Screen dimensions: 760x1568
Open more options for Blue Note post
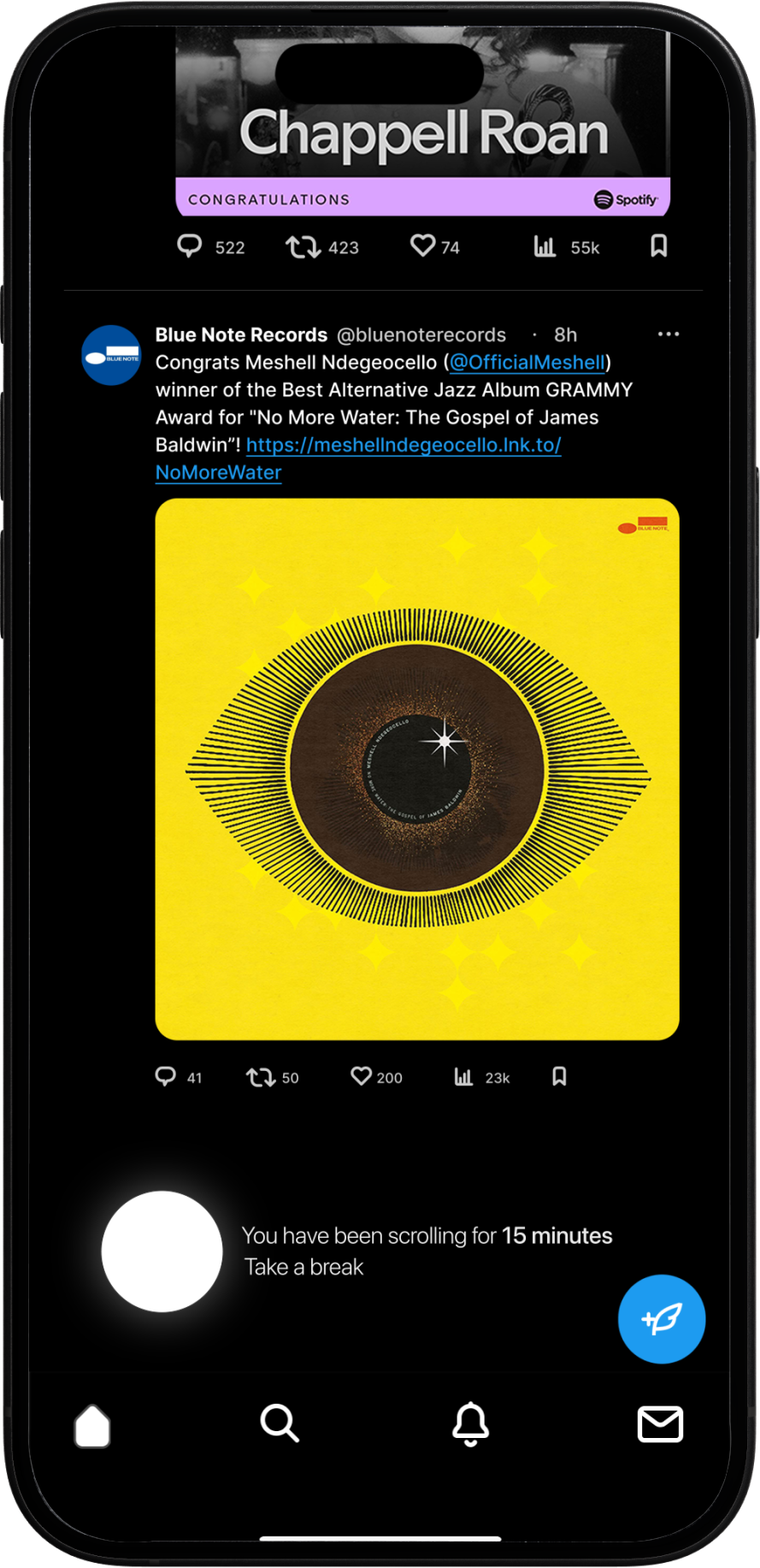click(x=669, y=334)
